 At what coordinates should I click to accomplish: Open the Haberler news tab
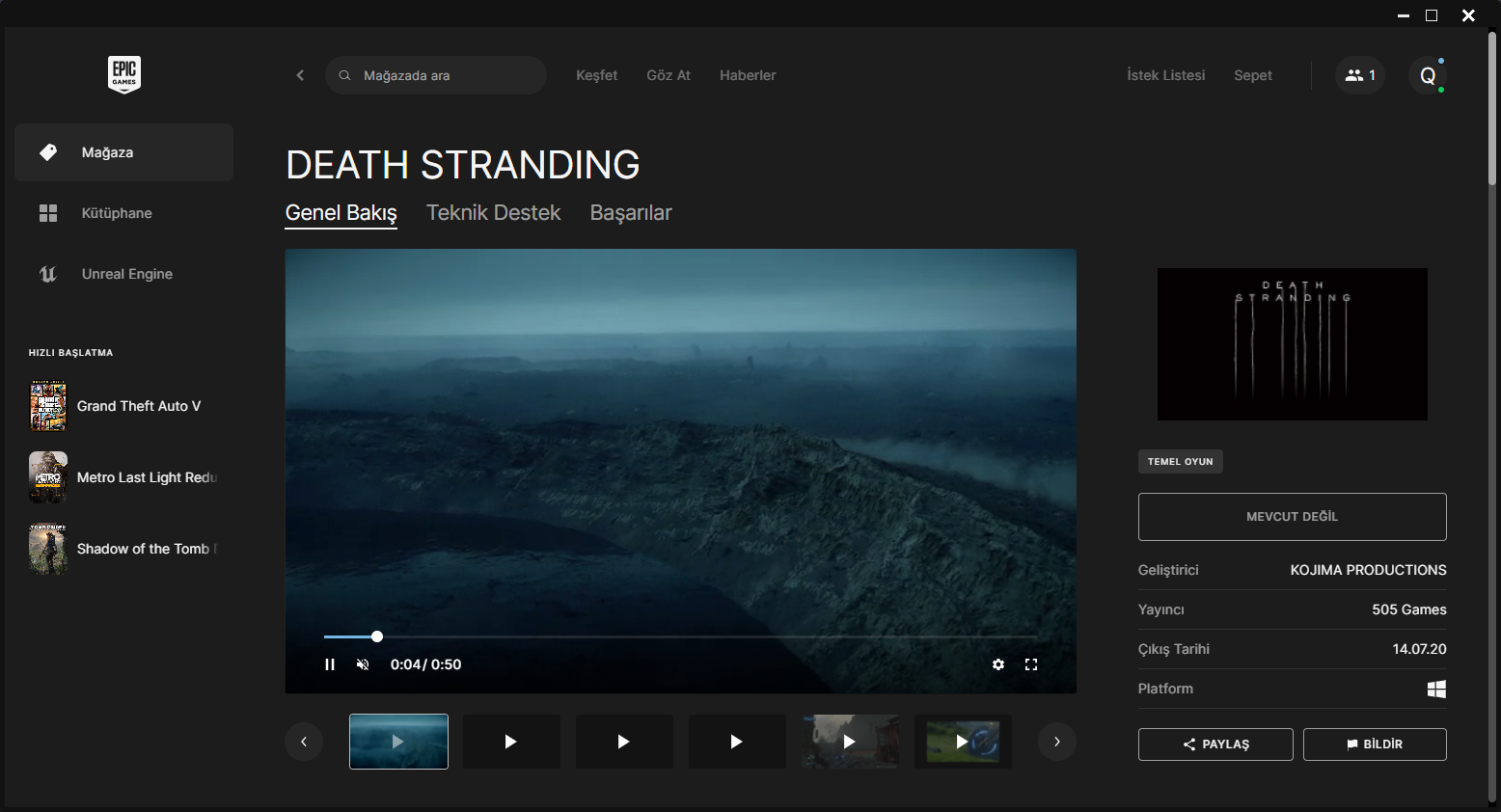coord(748,75)
